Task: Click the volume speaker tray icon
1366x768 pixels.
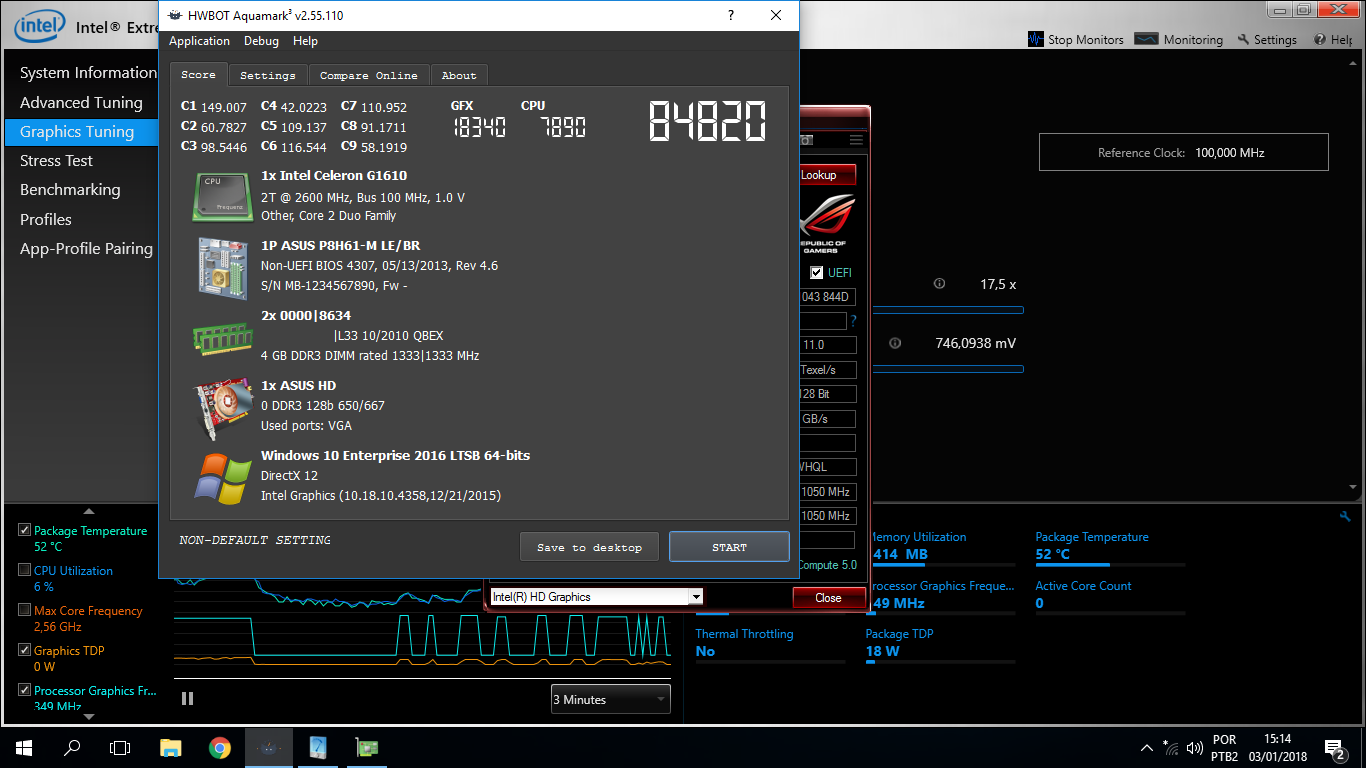Action: (x=1194, y=747)
